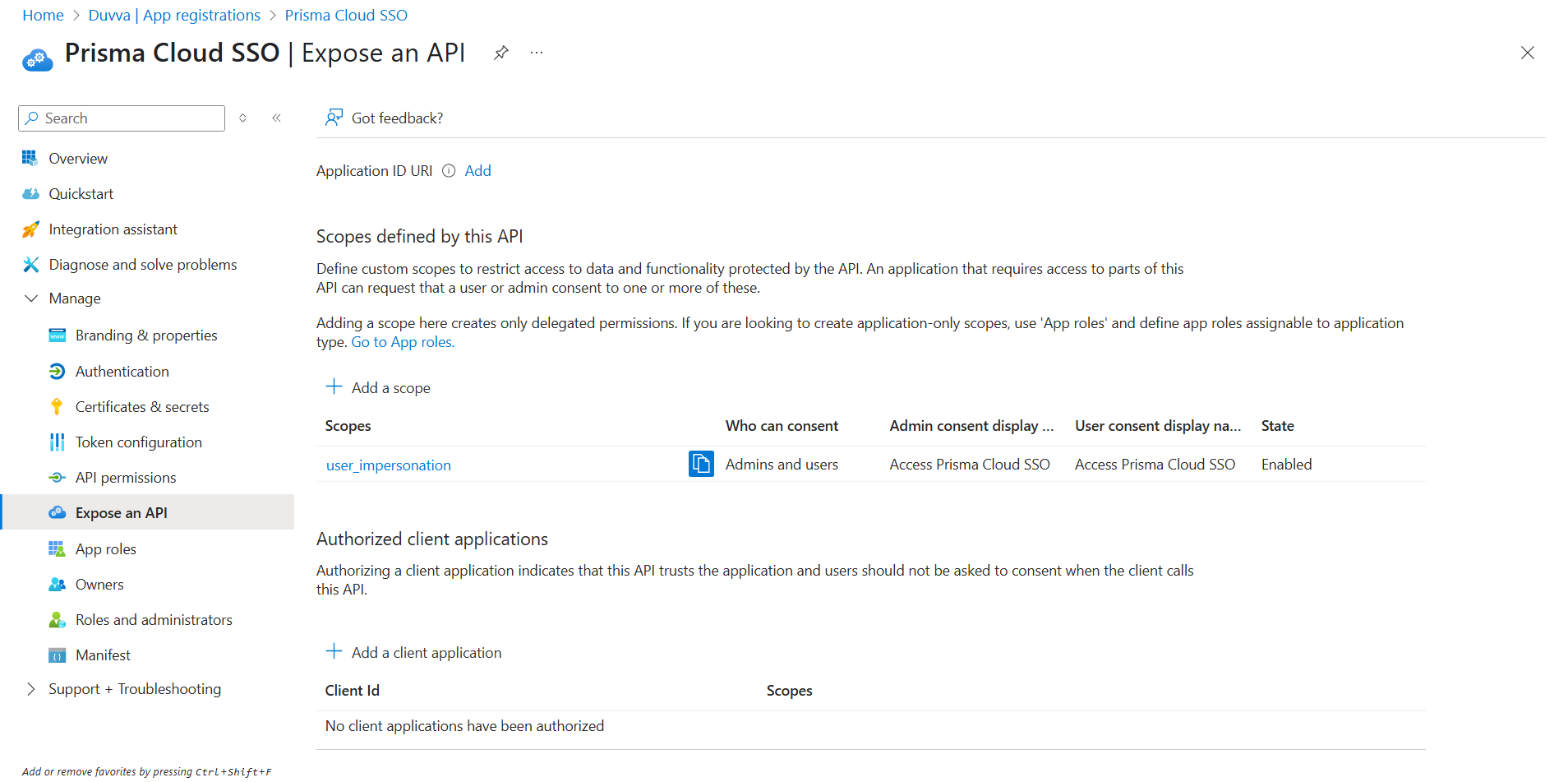Click the State column header
The width and height of the screenshot is (1568, 782).
point(1277,426)
